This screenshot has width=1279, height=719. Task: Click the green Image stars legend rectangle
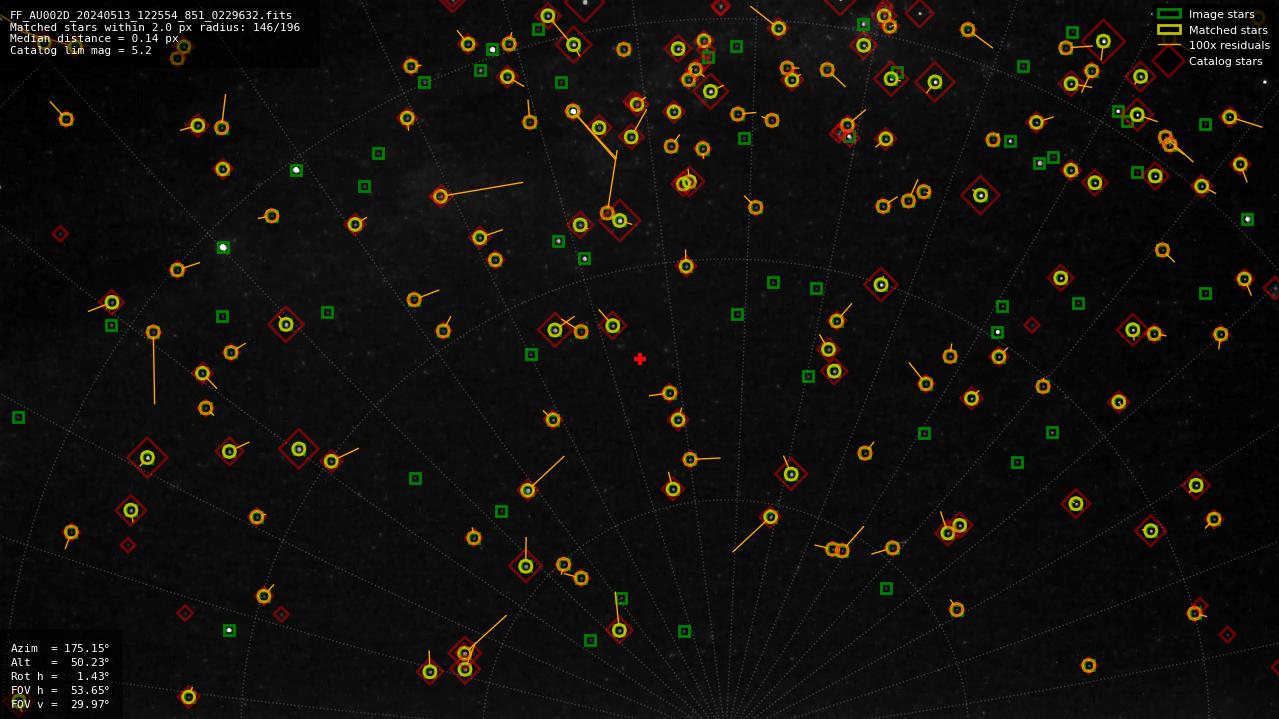(1169, 14)
